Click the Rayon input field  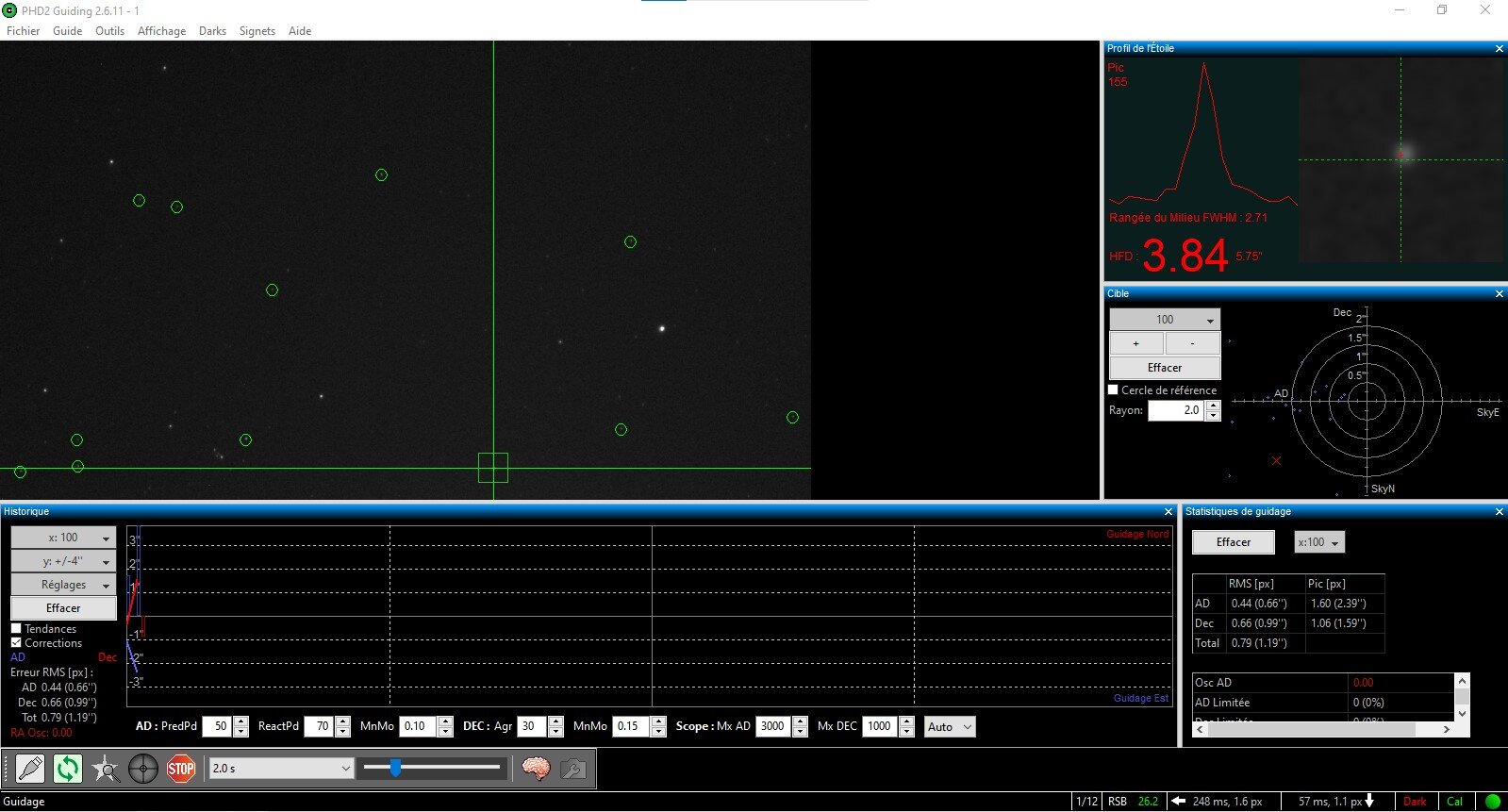click(x=1175, y=410)
